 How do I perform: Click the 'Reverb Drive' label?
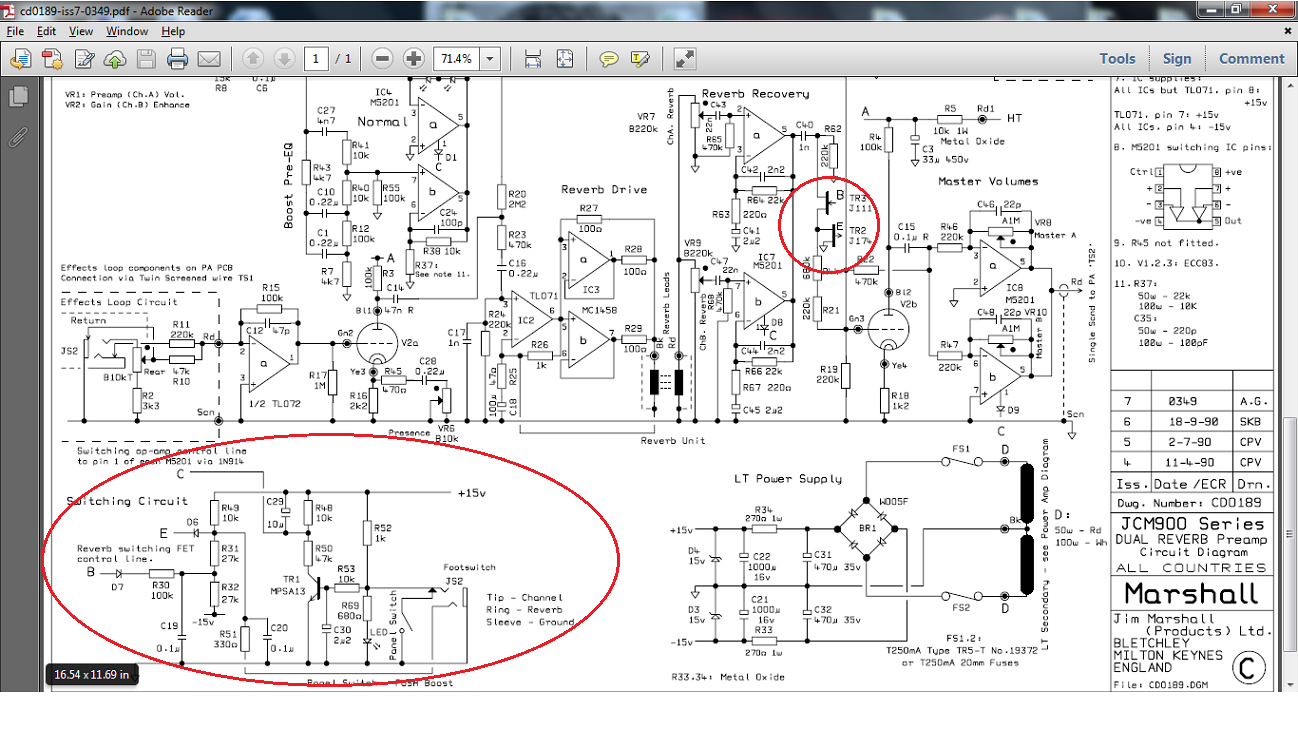[x=603, y=189]
